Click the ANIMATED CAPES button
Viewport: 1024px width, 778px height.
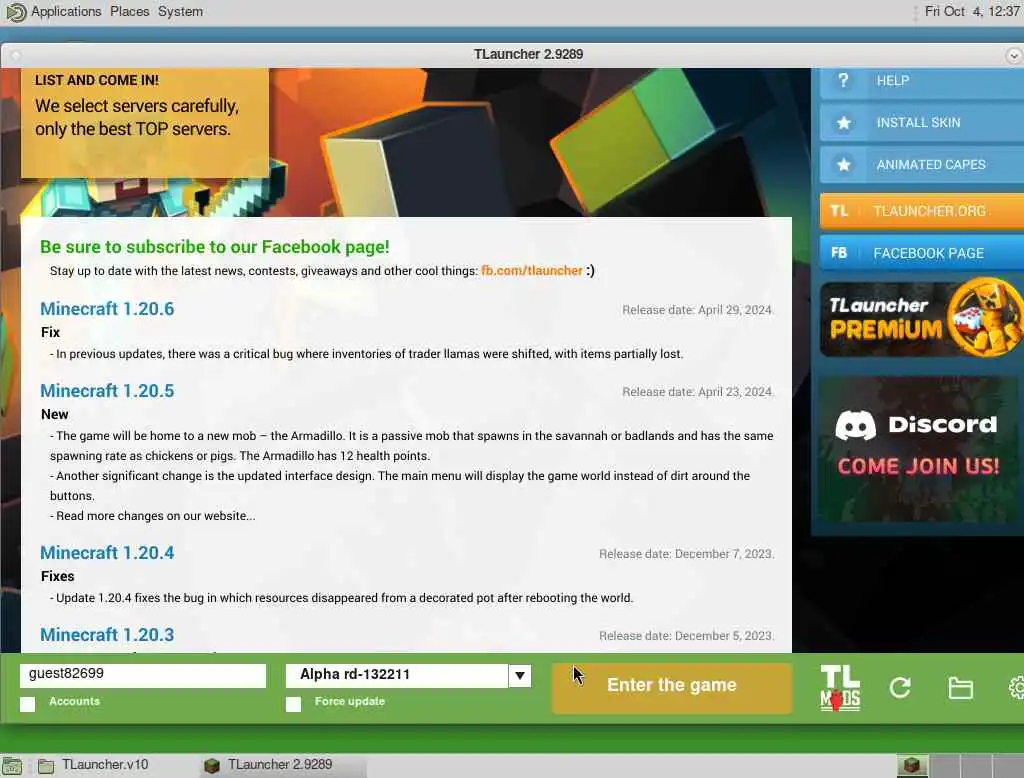pos(921,165)
